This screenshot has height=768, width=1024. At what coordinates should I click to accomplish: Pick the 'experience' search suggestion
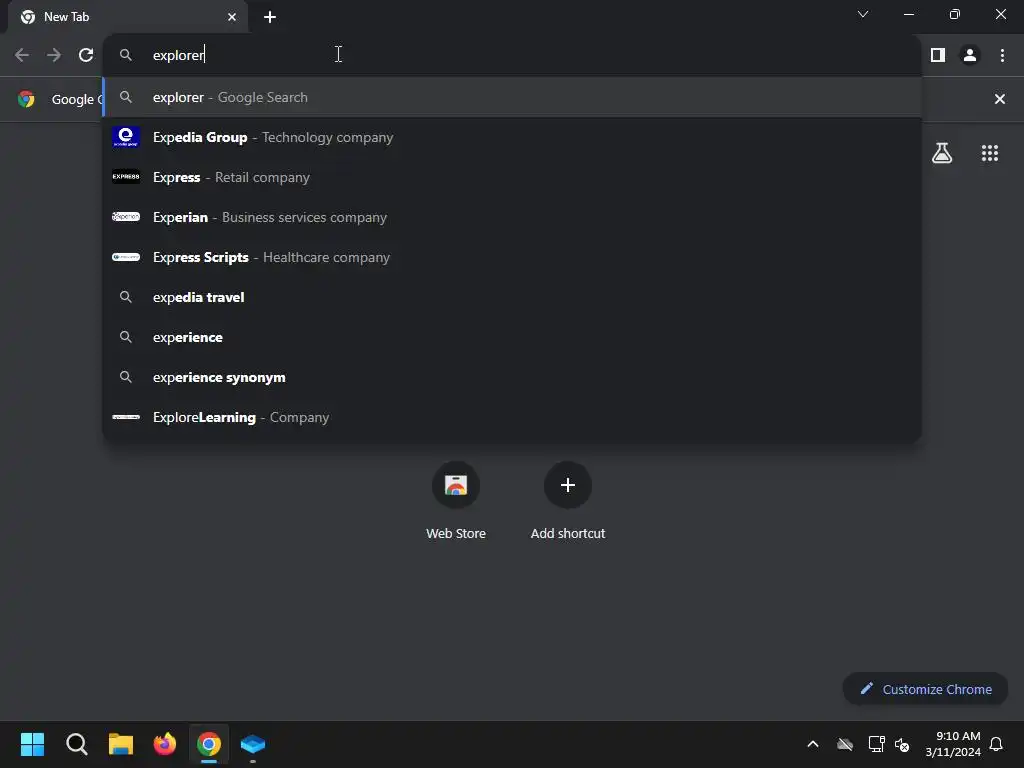click(512, 337)
